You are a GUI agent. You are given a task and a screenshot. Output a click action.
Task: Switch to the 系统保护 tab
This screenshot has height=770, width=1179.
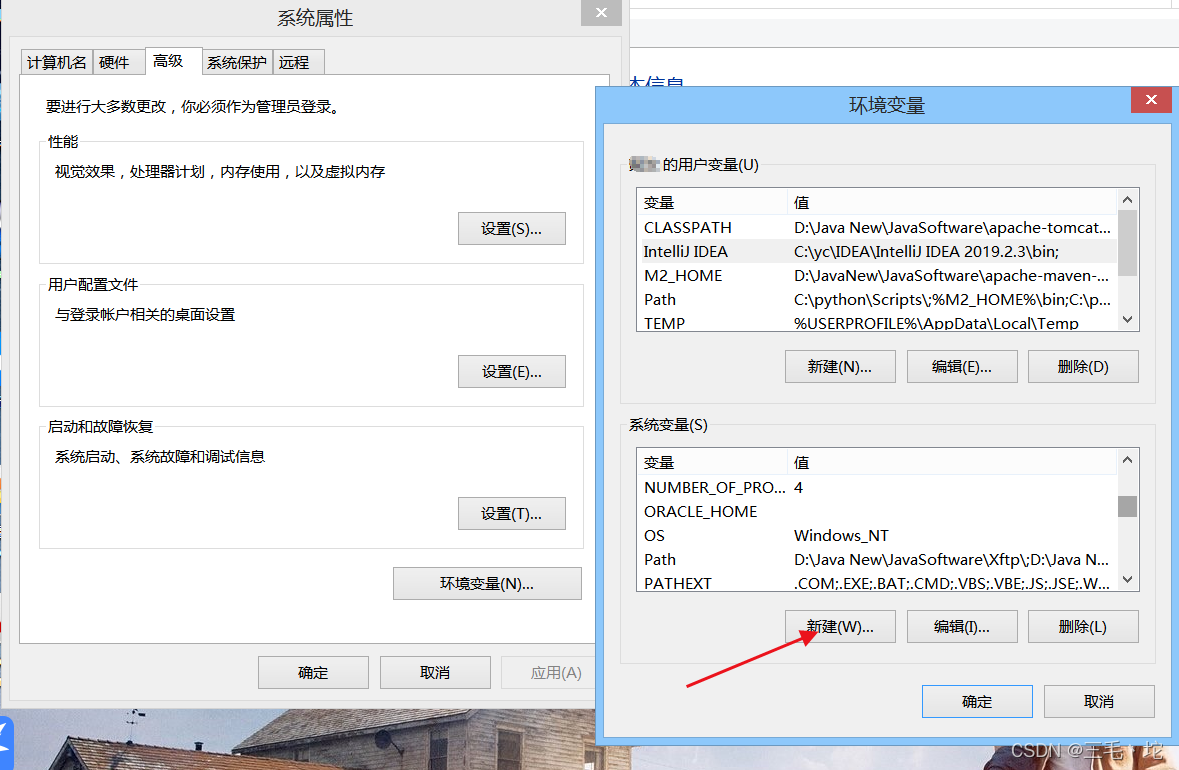pyautogui.click(x=236, y=61)
